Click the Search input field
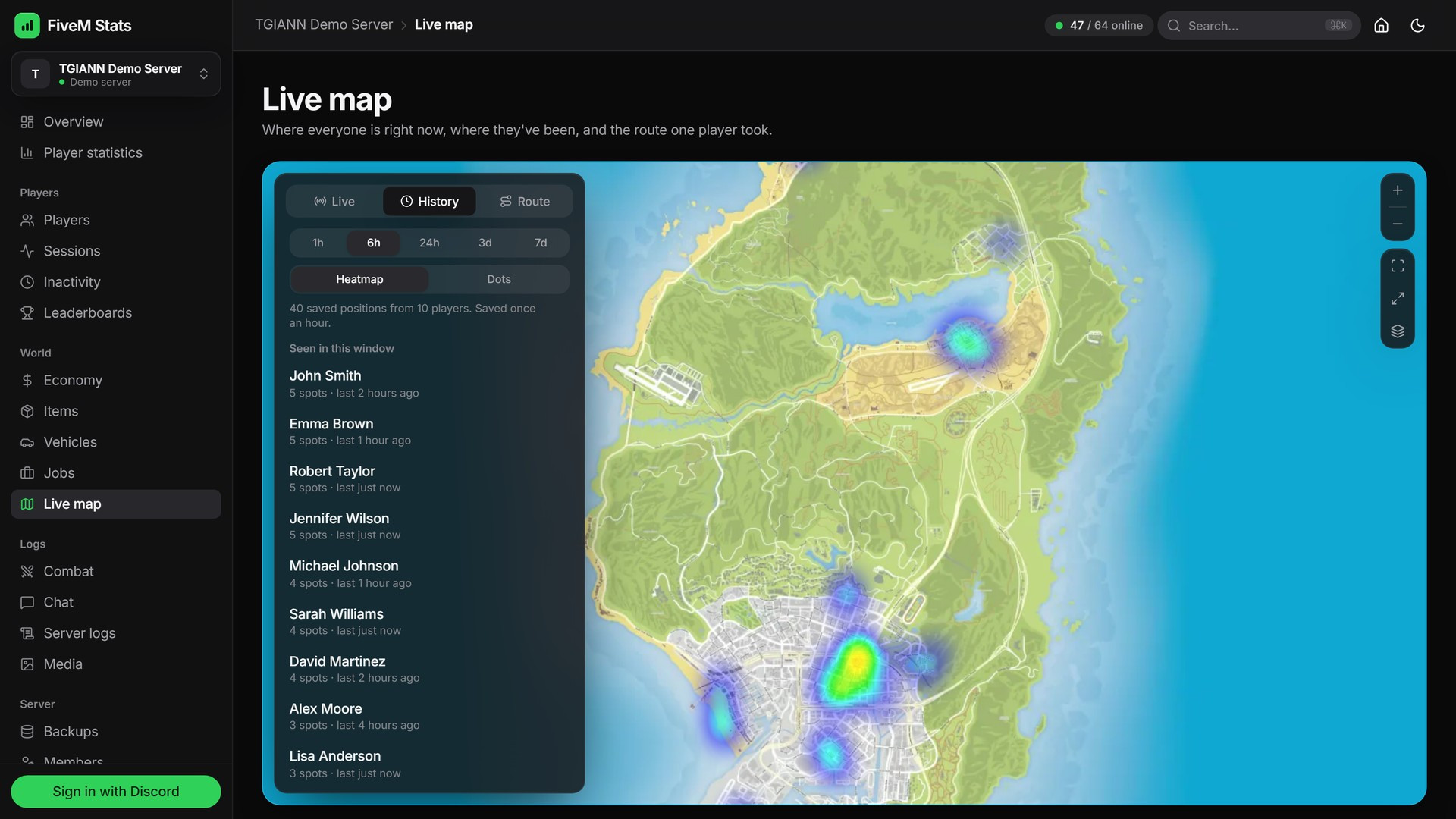This screenshot has width=1456, height=819. pyautogui.click(x=1259, y=26)
